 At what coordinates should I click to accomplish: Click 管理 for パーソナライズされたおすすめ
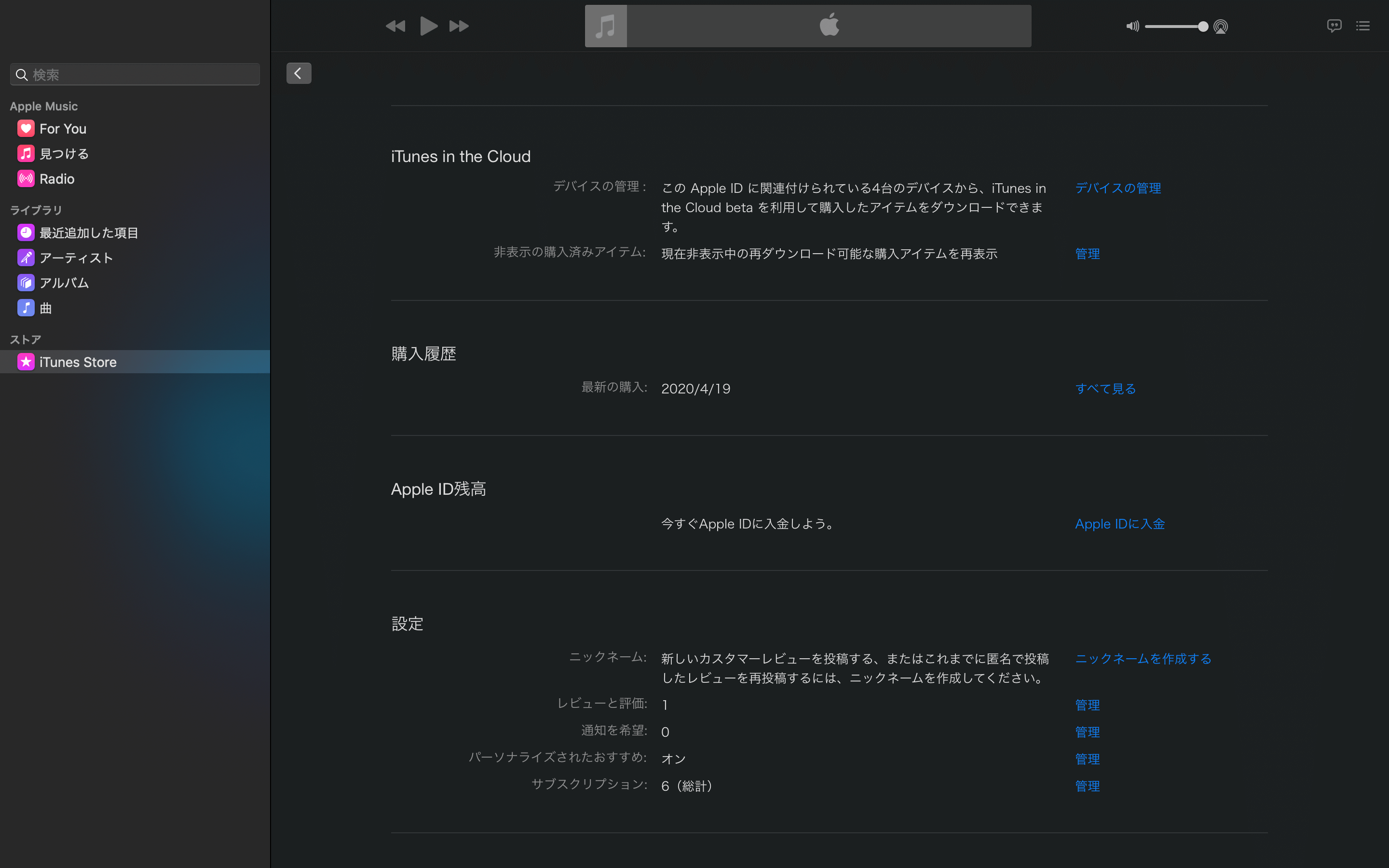(1087, 759)
